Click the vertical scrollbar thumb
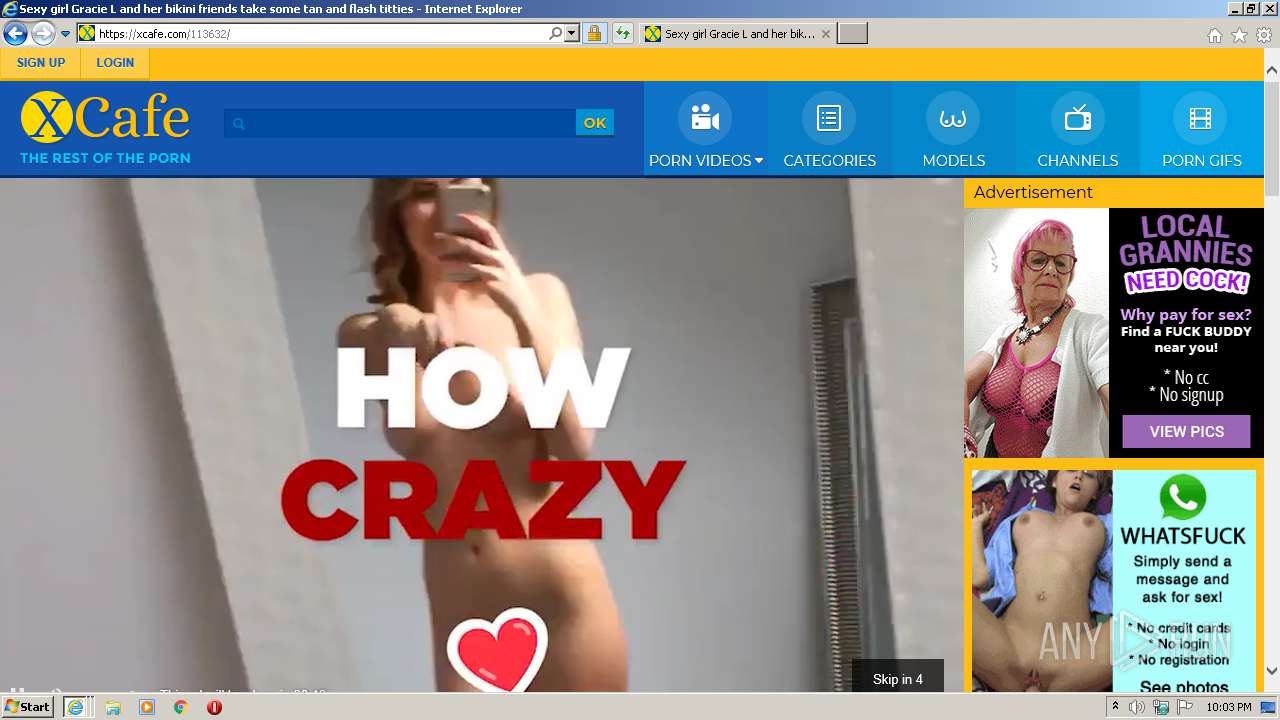Viewport: 1280px width, 720px height. pos(1272,139)
